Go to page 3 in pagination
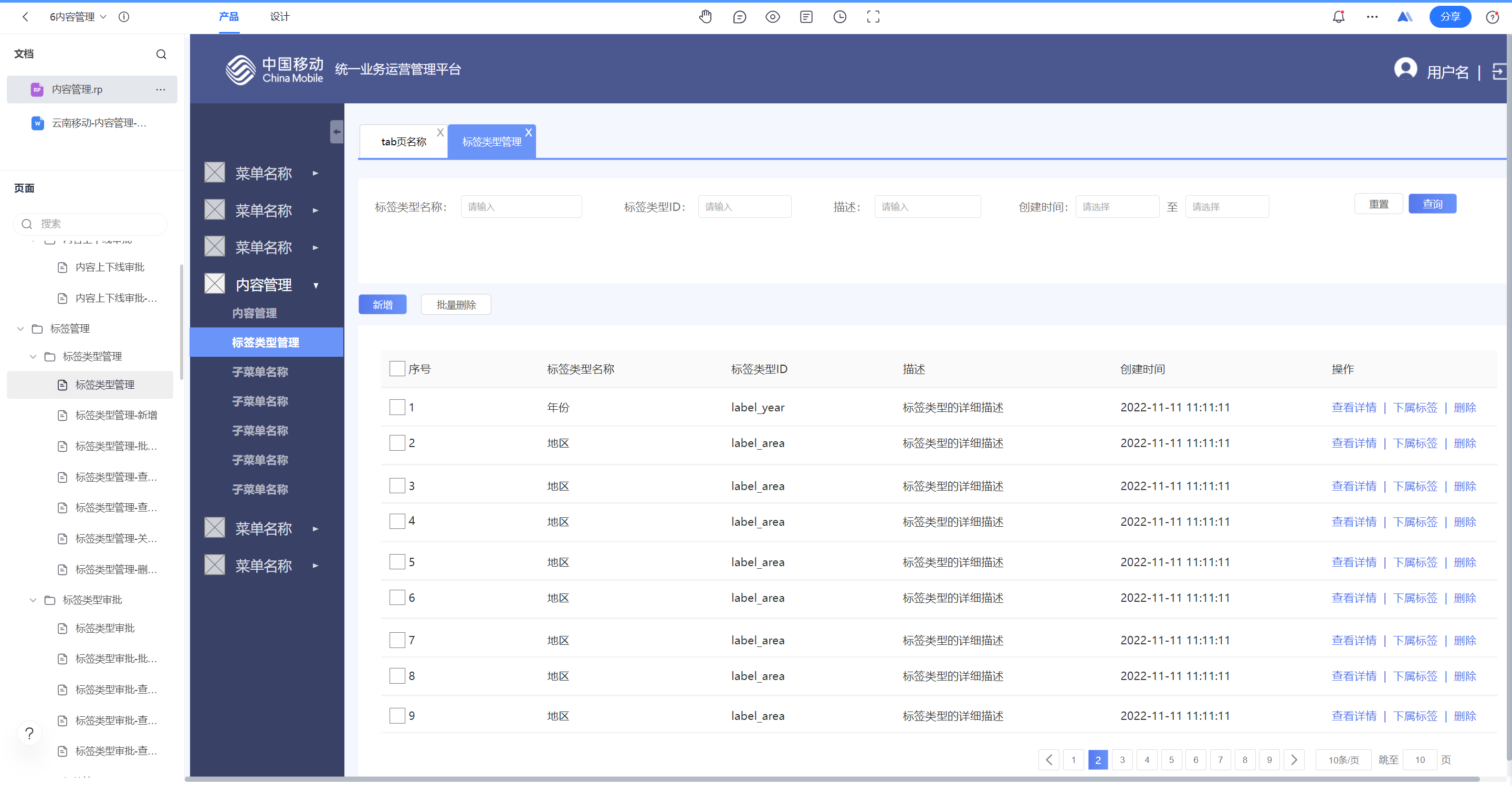The image size is (1512, 786). click(1122, 760)
